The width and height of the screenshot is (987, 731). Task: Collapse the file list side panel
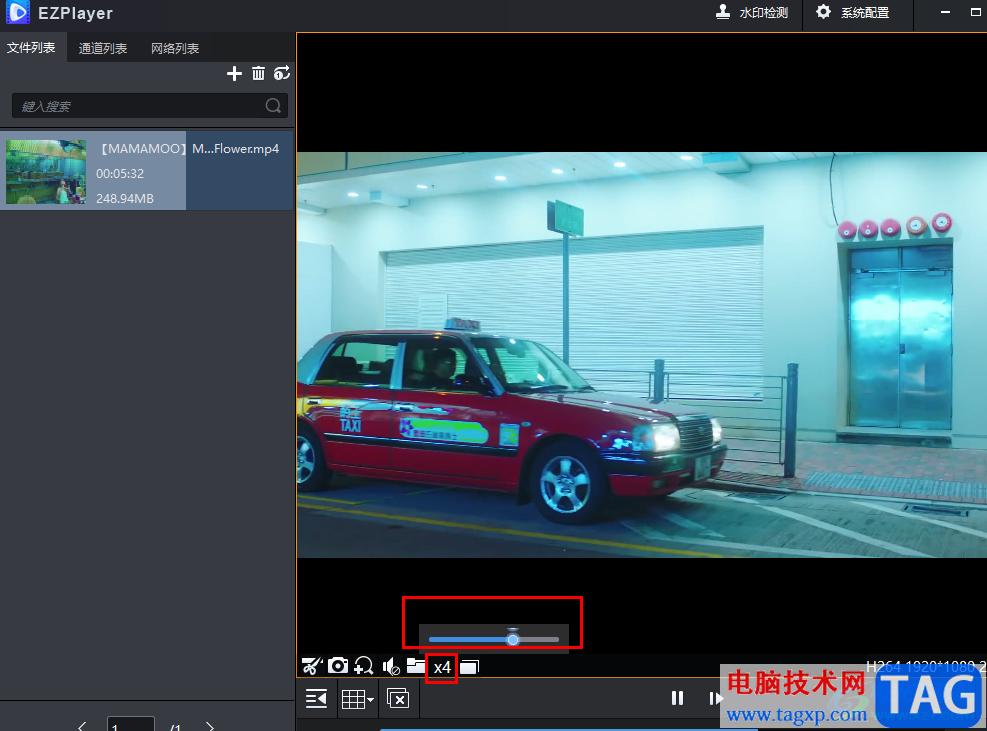[316, 698]
